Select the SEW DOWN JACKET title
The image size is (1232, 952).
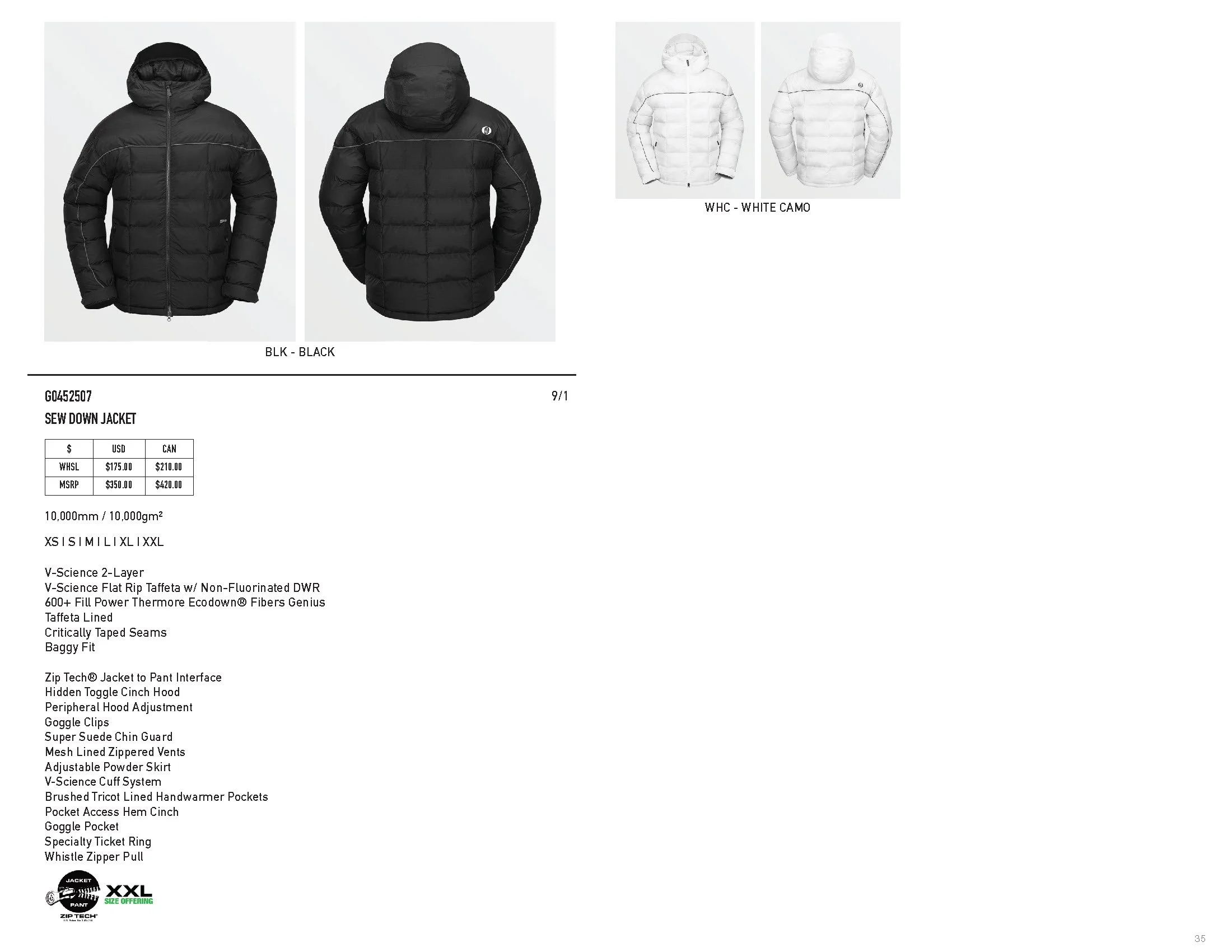90,419
